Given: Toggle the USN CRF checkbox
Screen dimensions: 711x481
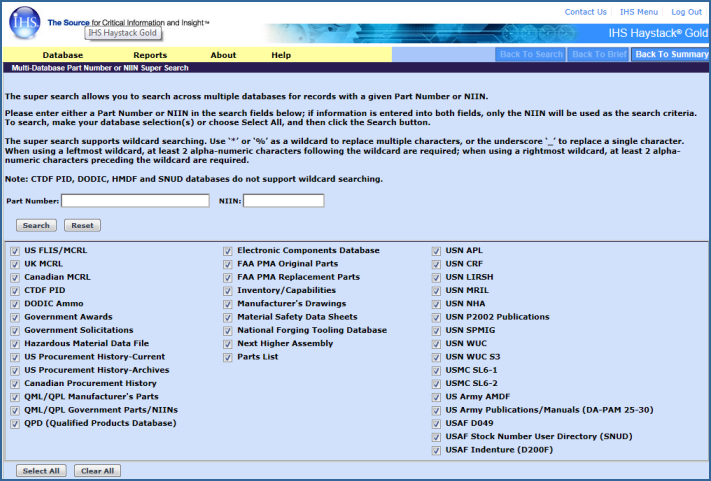Looking at the screenshot, I should pos(436,264).
